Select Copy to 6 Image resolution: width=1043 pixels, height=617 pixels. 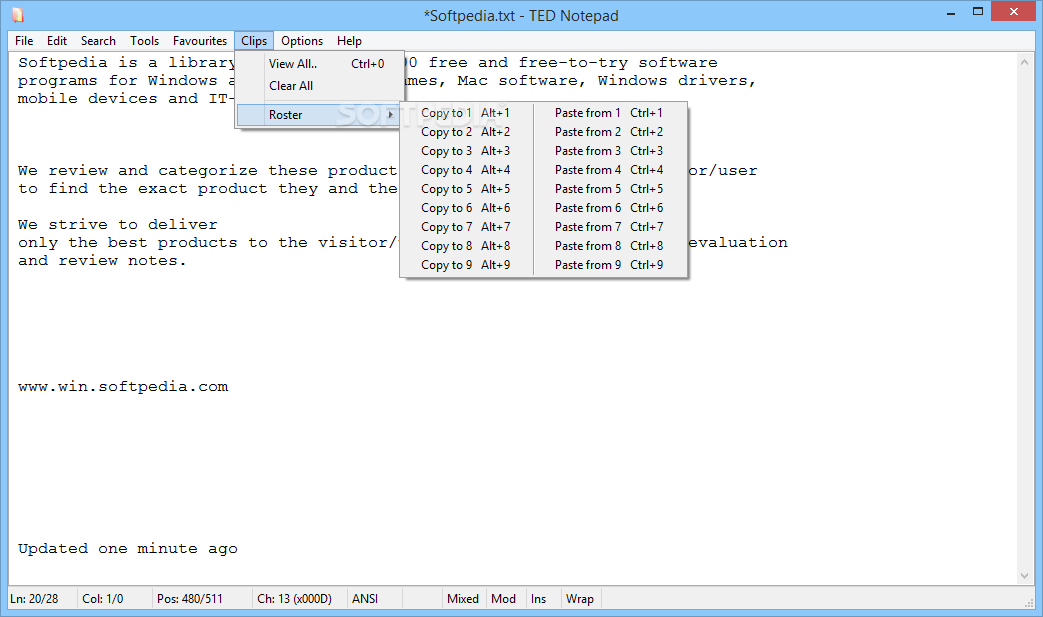tap(466, 208)
